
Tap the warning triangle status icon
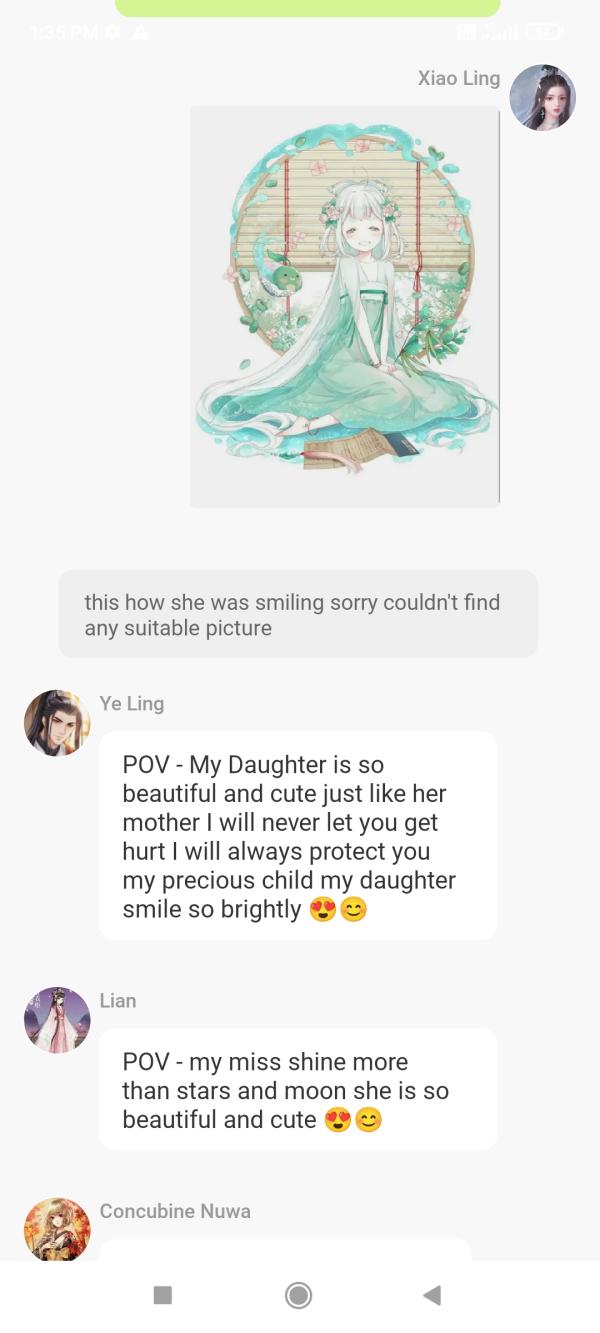pyautogui.click(x=140, y=32)
